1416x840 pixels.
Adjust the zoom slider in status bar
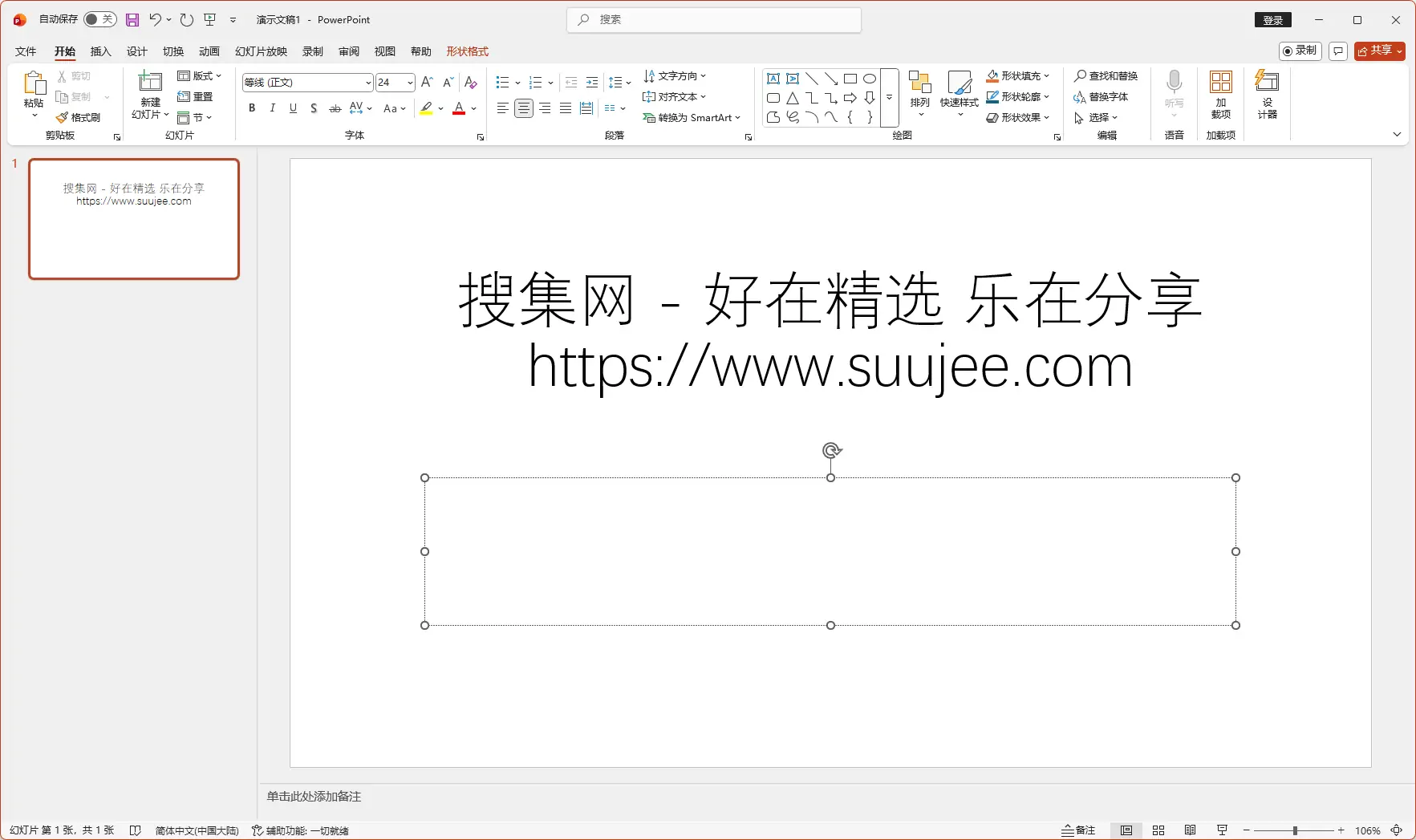point(1295,830)
